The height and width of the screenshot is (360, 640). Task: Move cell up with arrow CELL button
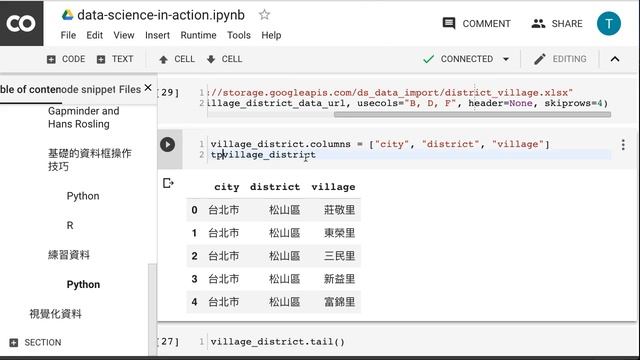[x=177, y=59]
